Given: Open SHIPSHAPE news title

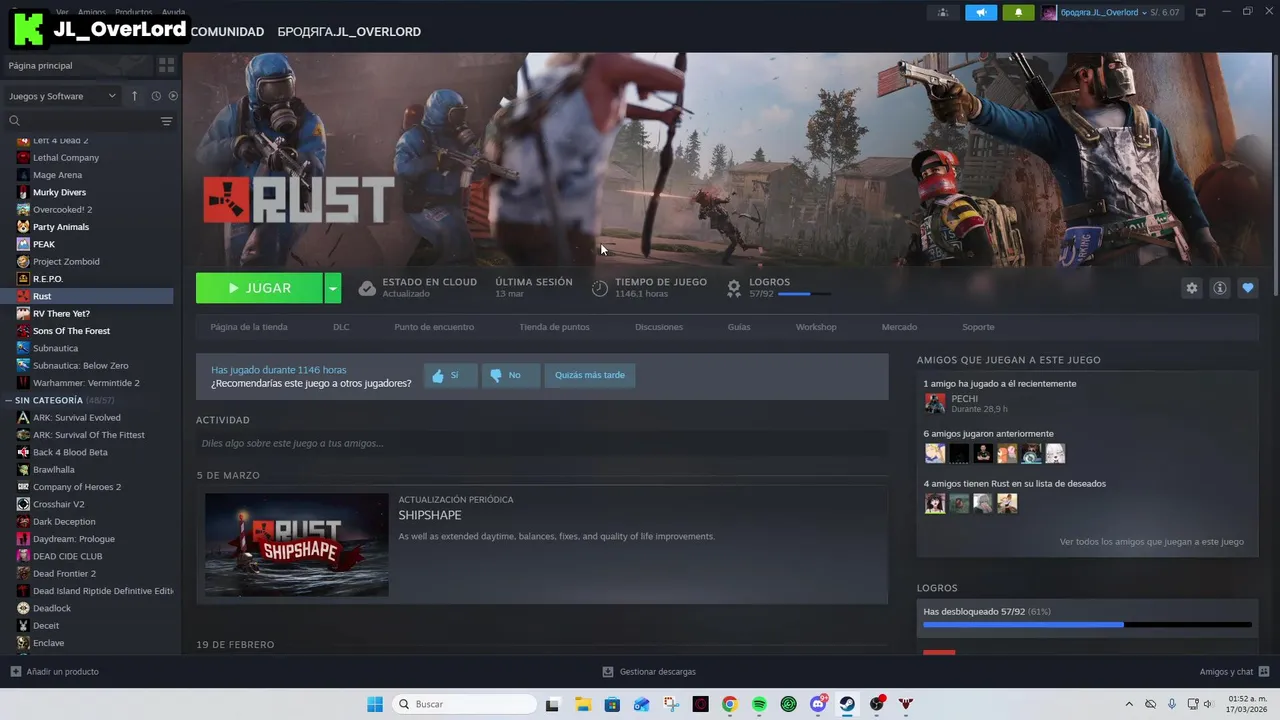Looking at the screenshot, I should coord(430,515).
